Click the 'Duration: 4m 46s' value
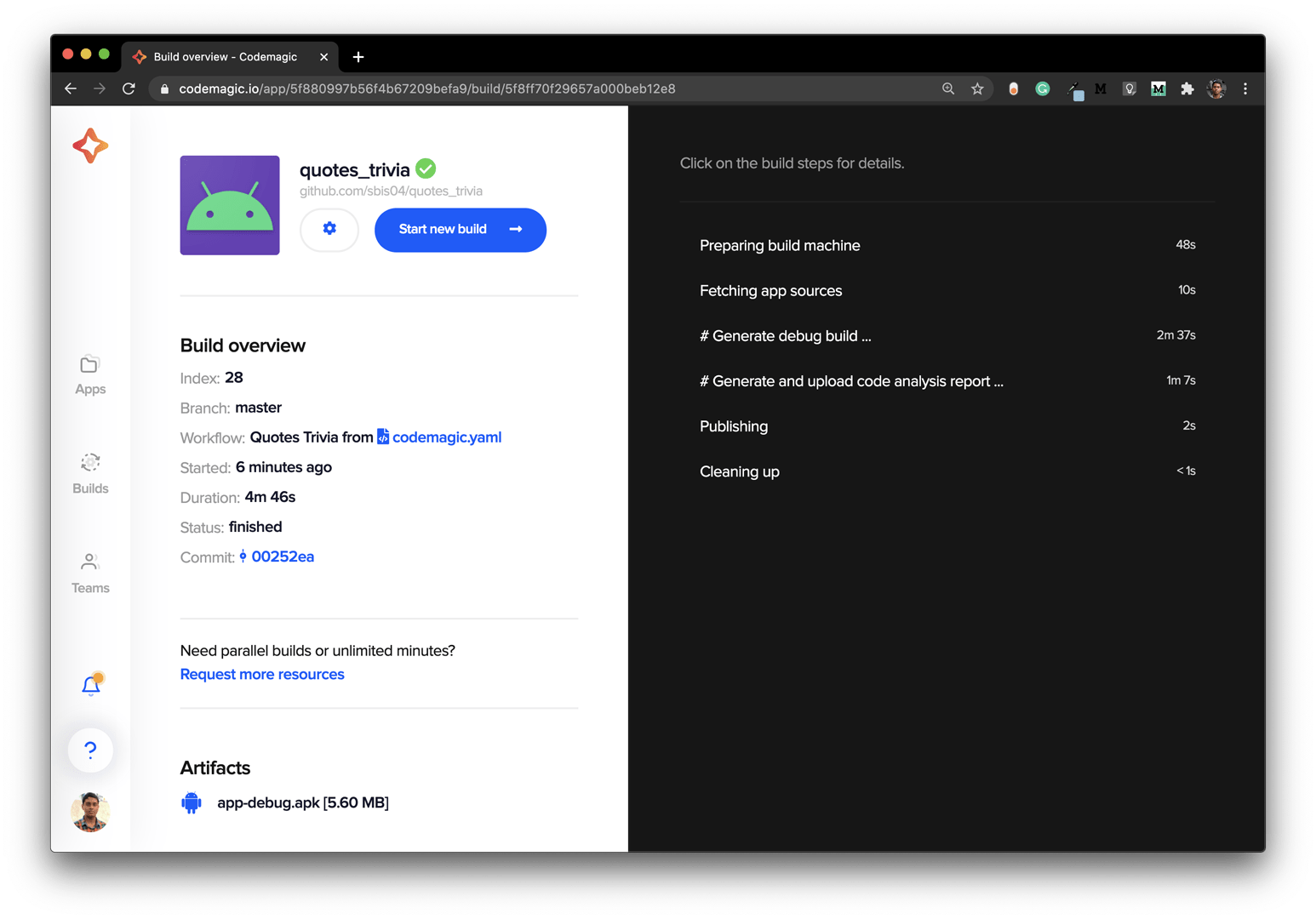The height and width of the screenshot is (919, 1316). [270, 497]
